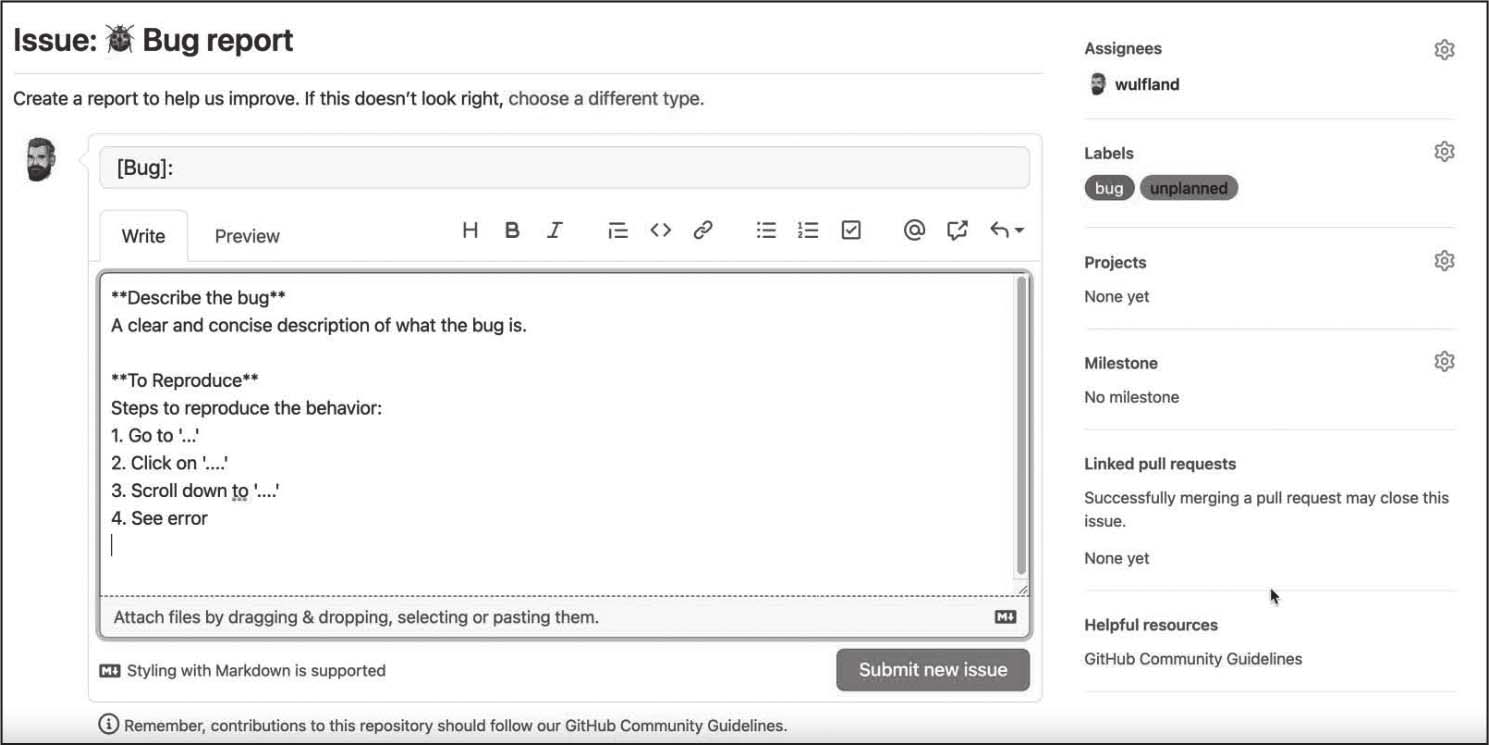Apply bold formatting in the editor toolbar

tap(512, 230)
